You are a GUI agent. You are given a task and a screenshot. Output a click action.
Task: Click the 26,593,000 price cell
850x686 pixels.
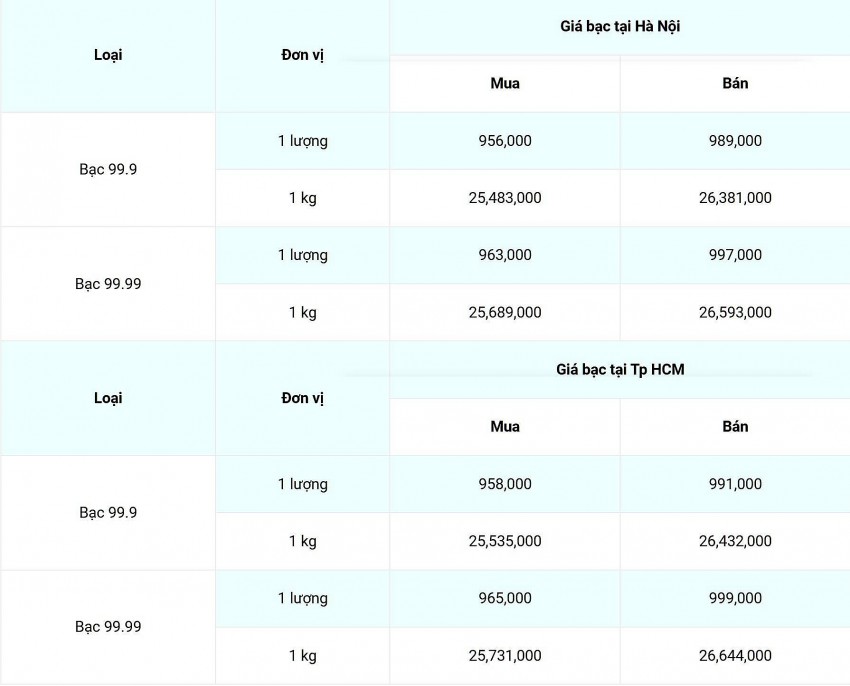tap(735, 312)
